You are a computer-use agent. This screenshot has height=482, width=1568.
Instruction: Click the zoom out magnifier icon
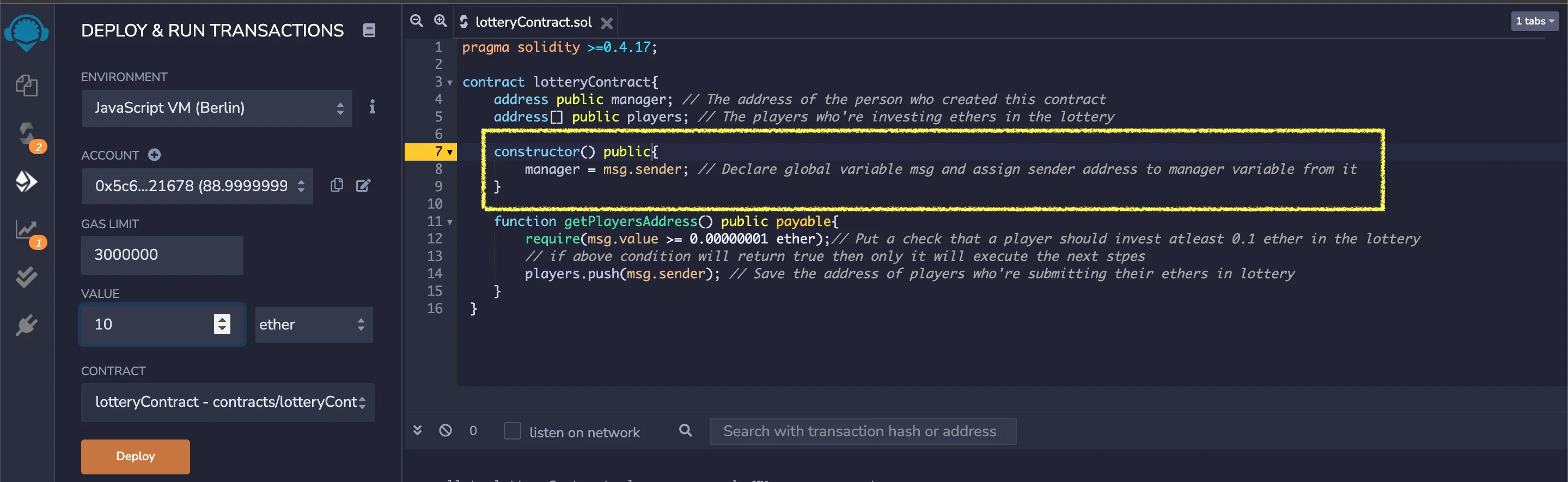tap(416, 21)
